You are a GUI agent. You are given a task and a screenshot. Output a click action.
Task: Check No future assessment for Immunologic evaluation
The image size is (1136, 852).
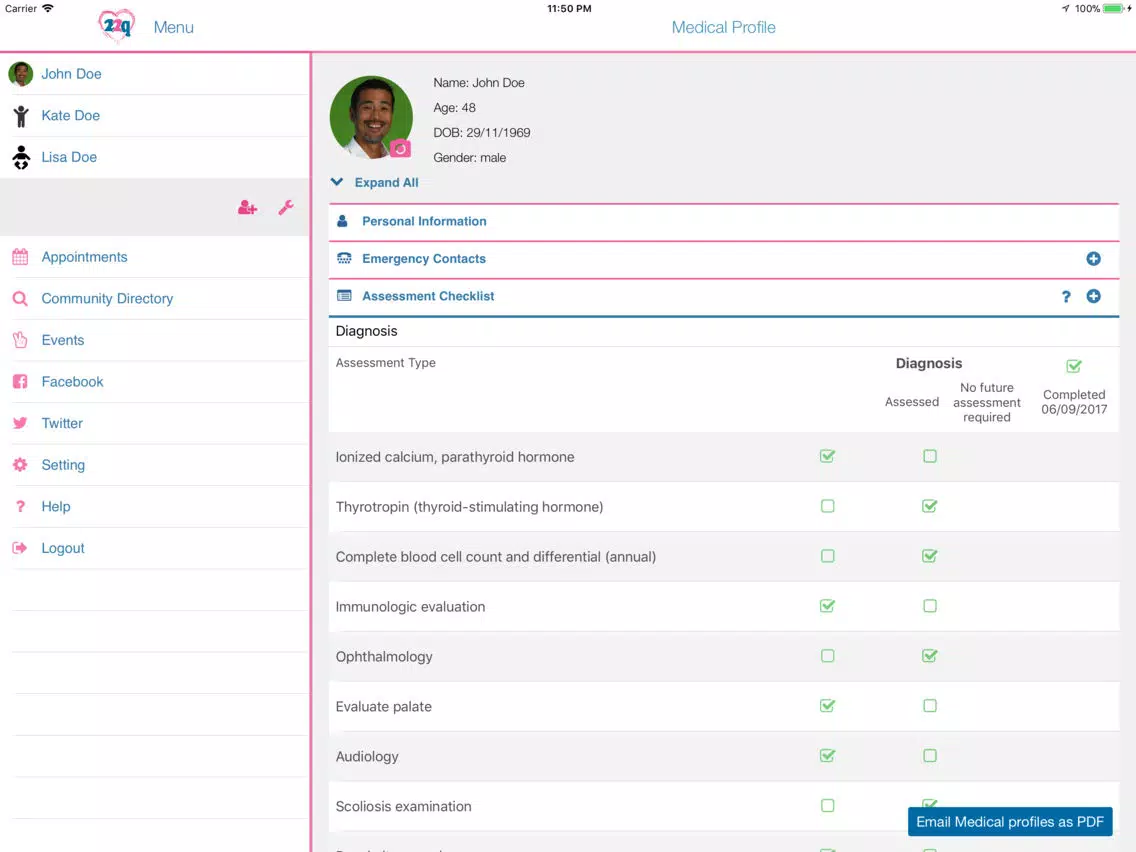pos(930,606)
